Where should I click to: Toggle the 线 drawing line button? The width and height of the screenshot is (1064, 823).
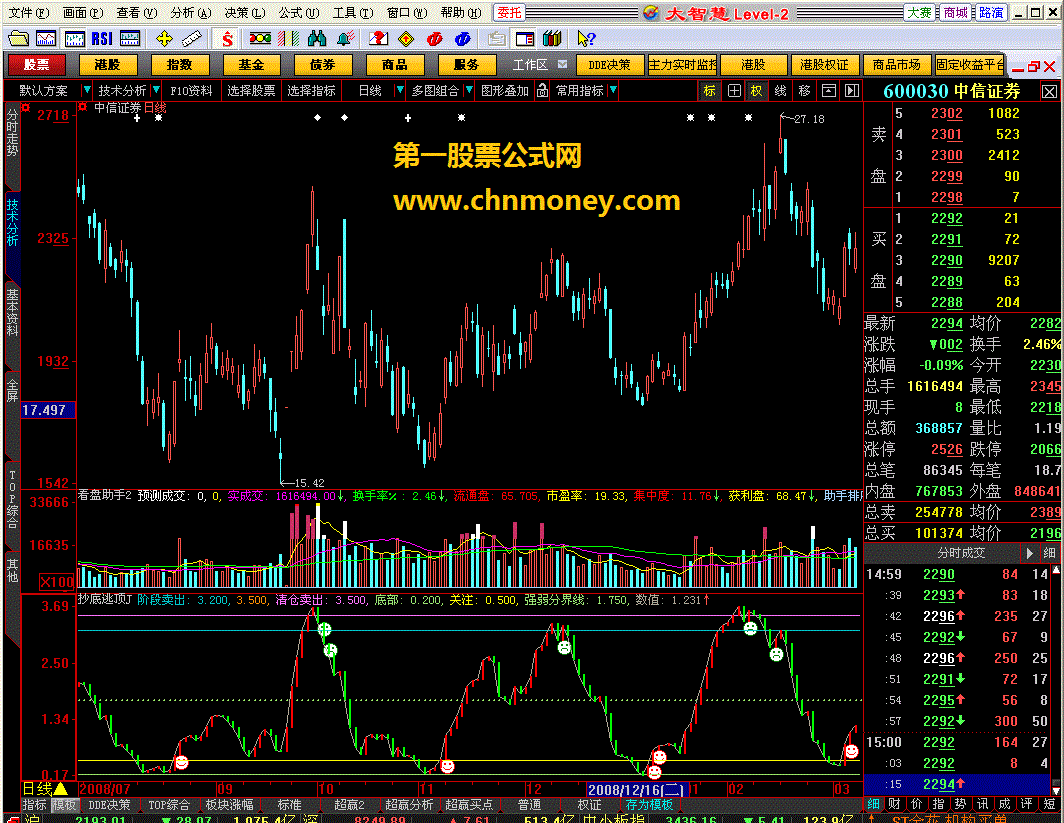(780, 90)
